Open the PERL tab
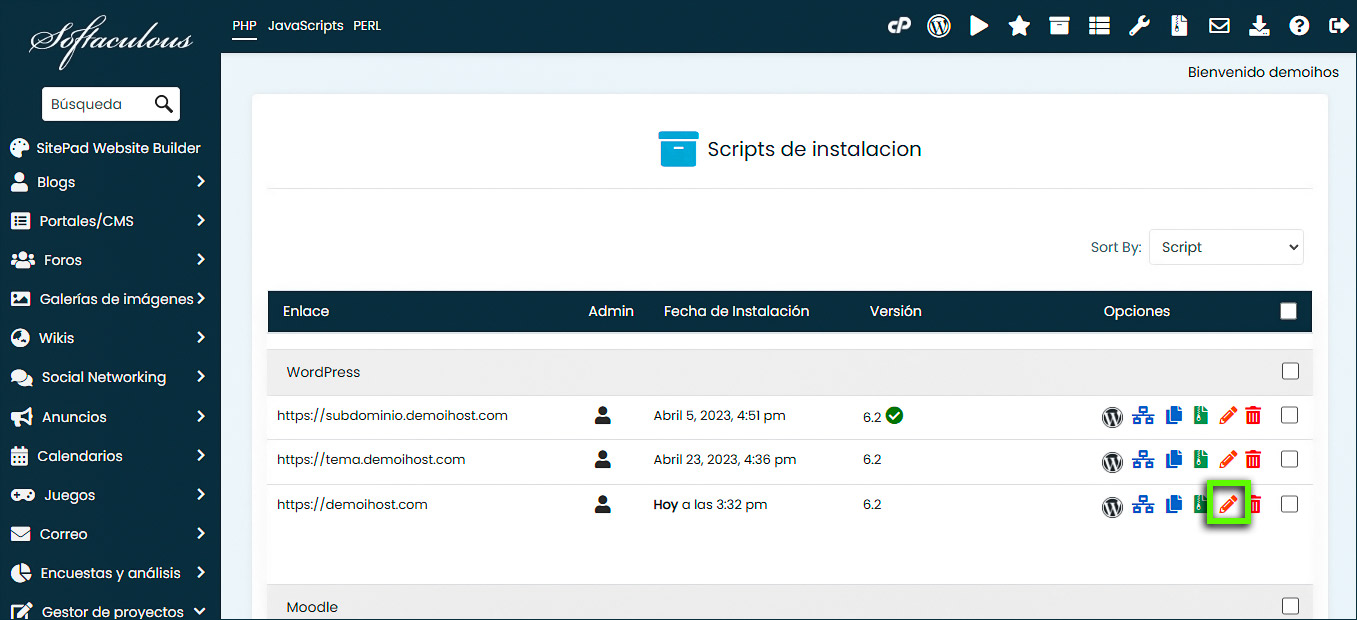 point(367,25)
